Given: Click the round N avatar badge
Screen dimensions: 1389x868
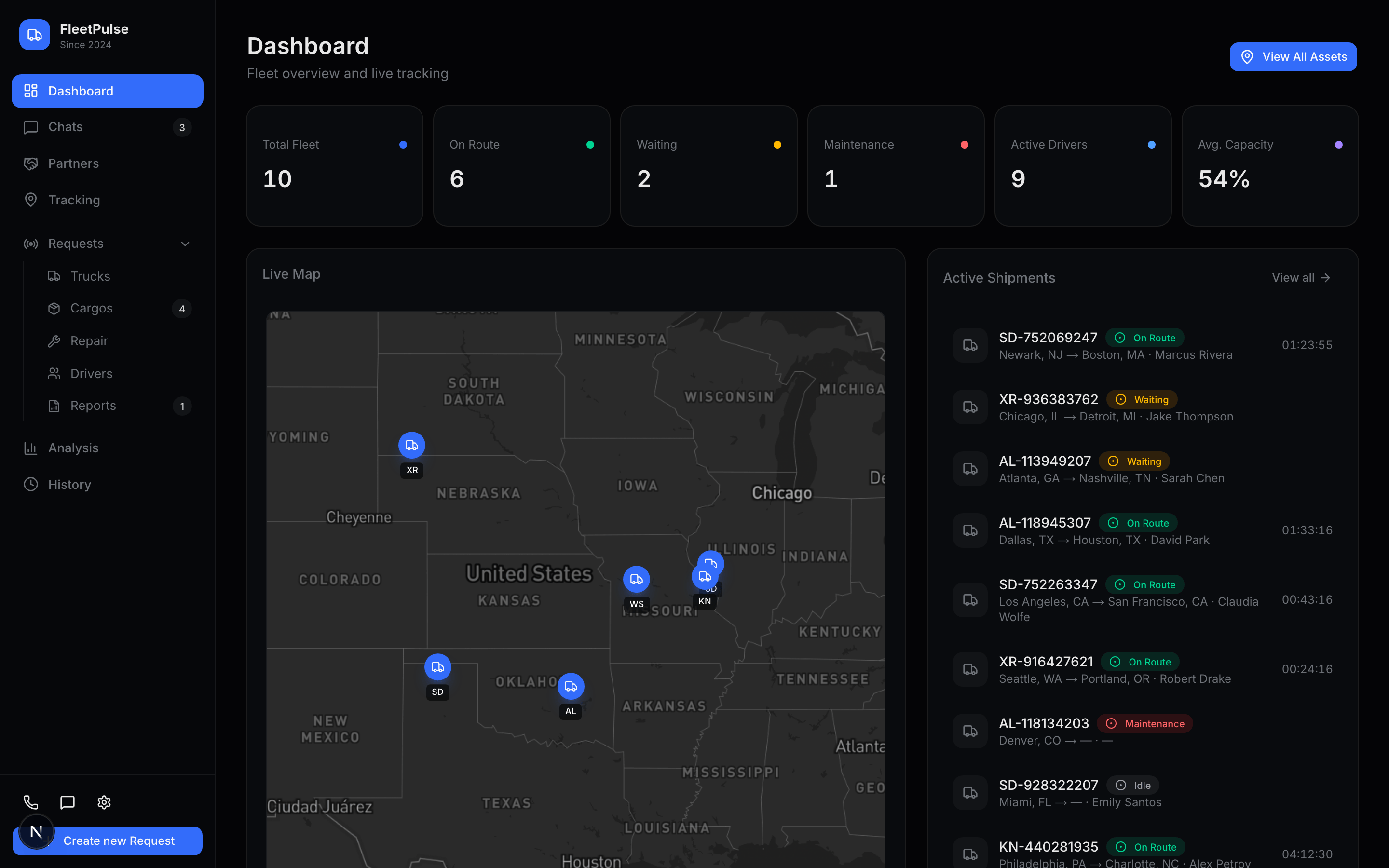Looking at the screenshot, I should (x=36, y=831).
